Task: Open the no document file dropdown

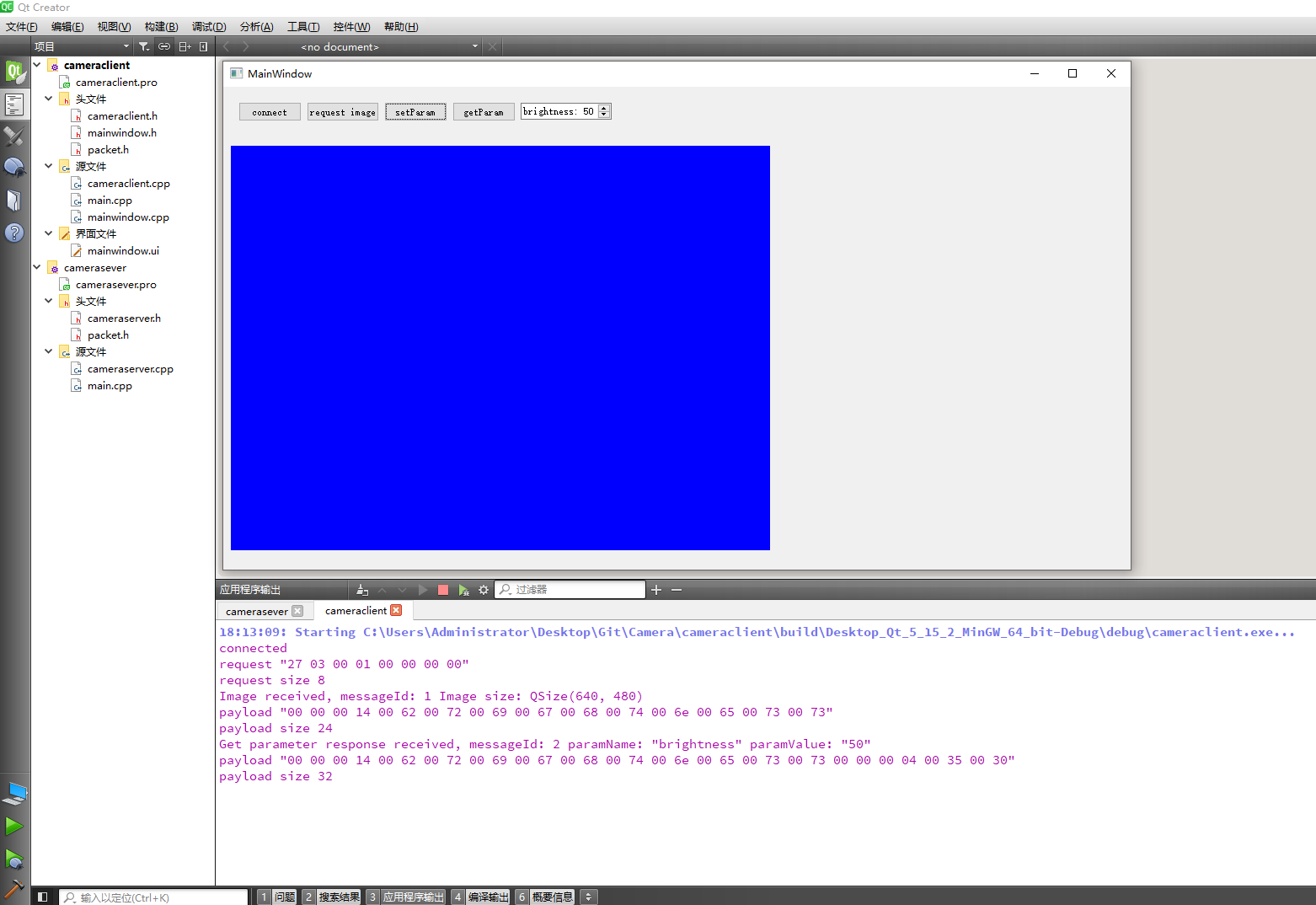Action: pos(388,46)
